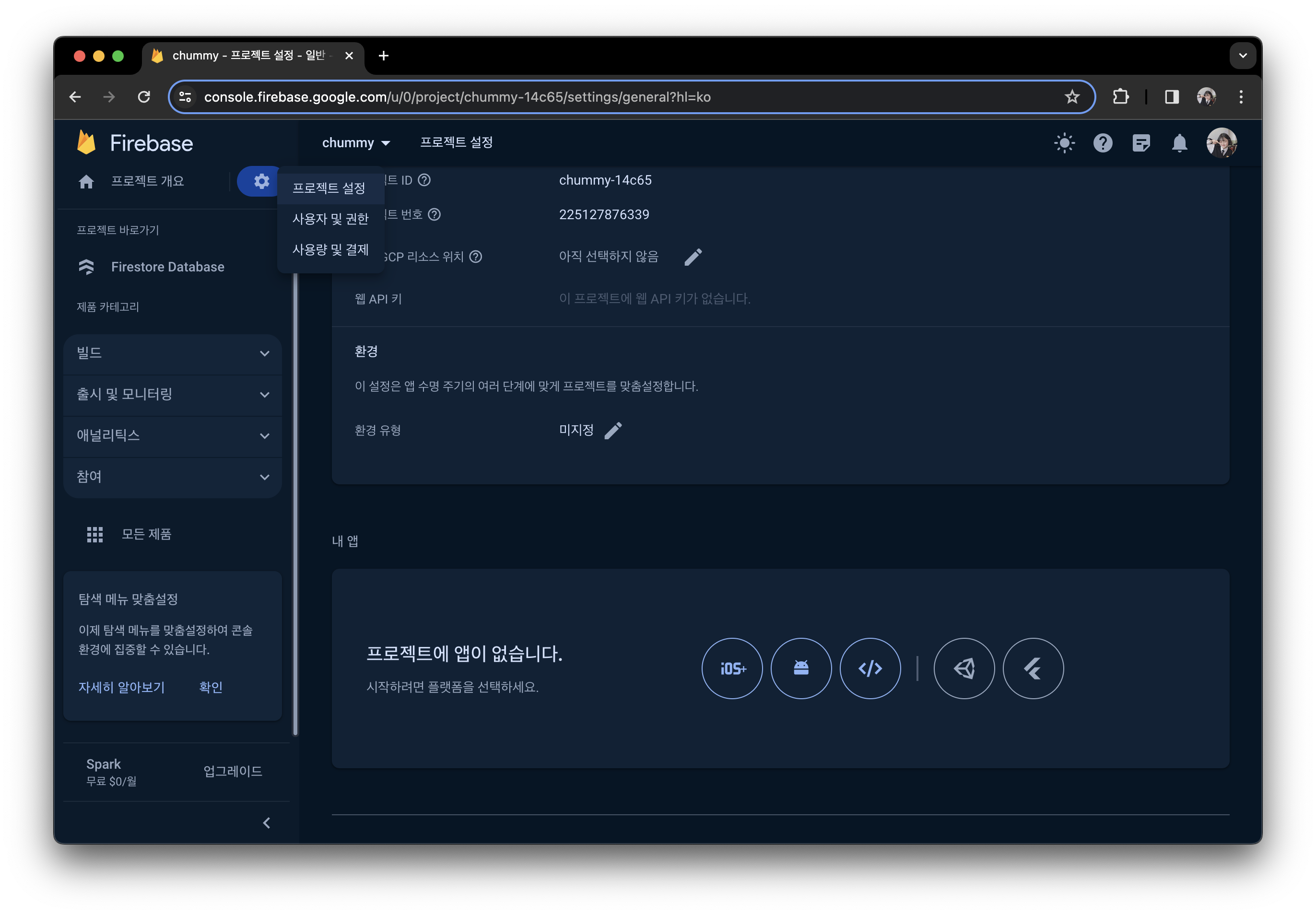Add an iOS+ app
This screenshot has width=1316, height=915.
(732, 669)
